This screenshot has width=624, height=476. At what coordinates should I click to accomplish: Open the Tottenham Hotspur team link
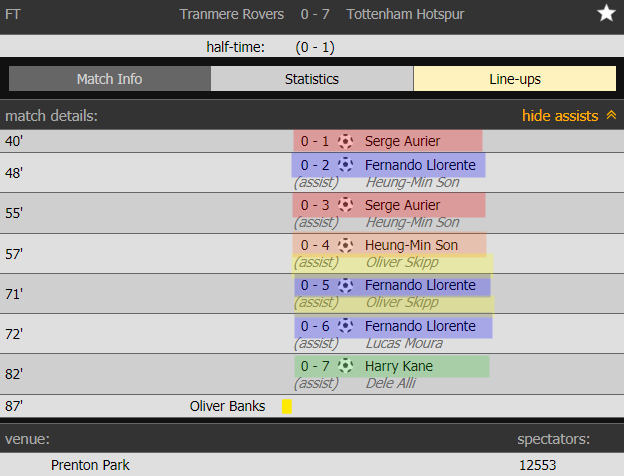click(405, 14)
